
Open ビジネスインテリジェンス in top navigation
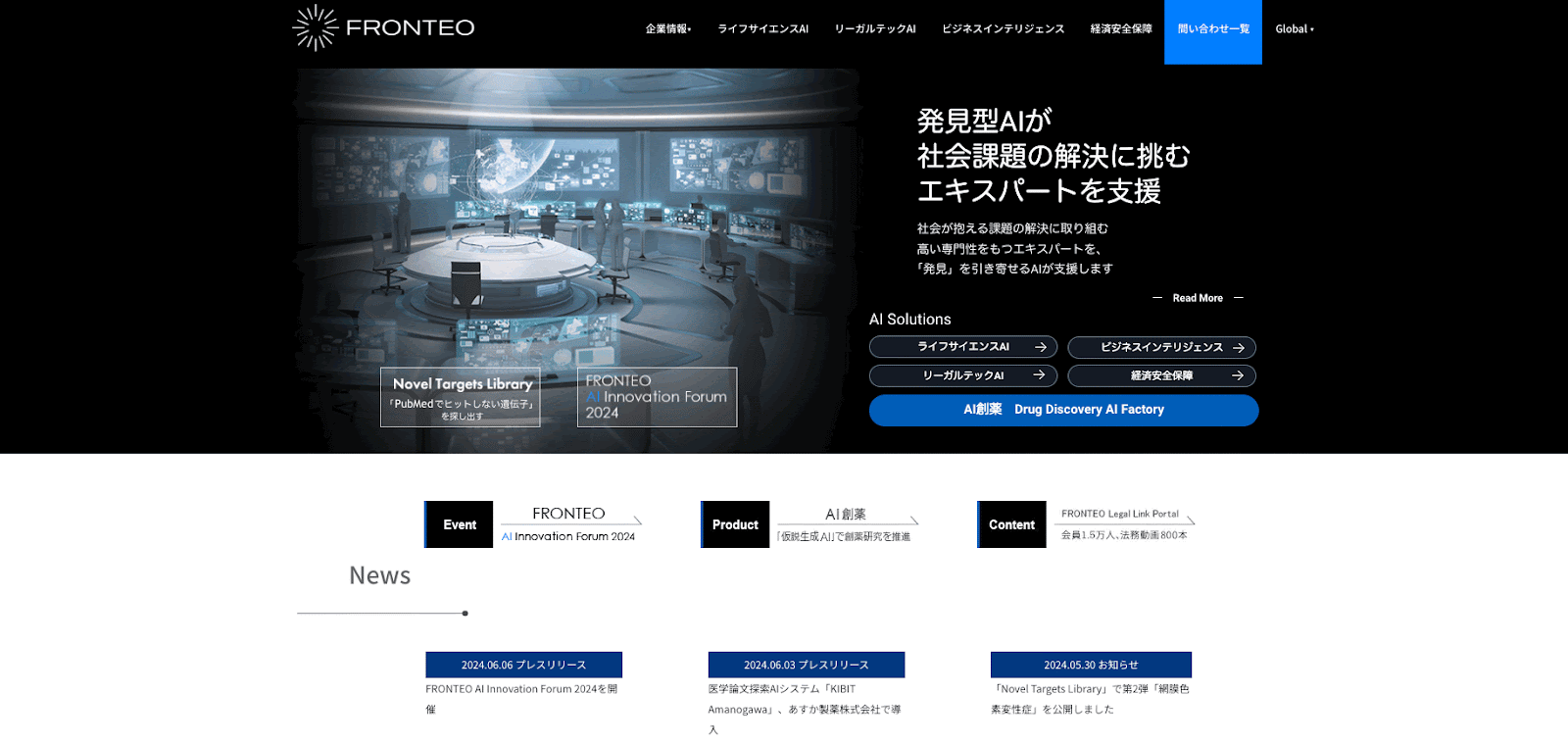[x=1004, y=28]
